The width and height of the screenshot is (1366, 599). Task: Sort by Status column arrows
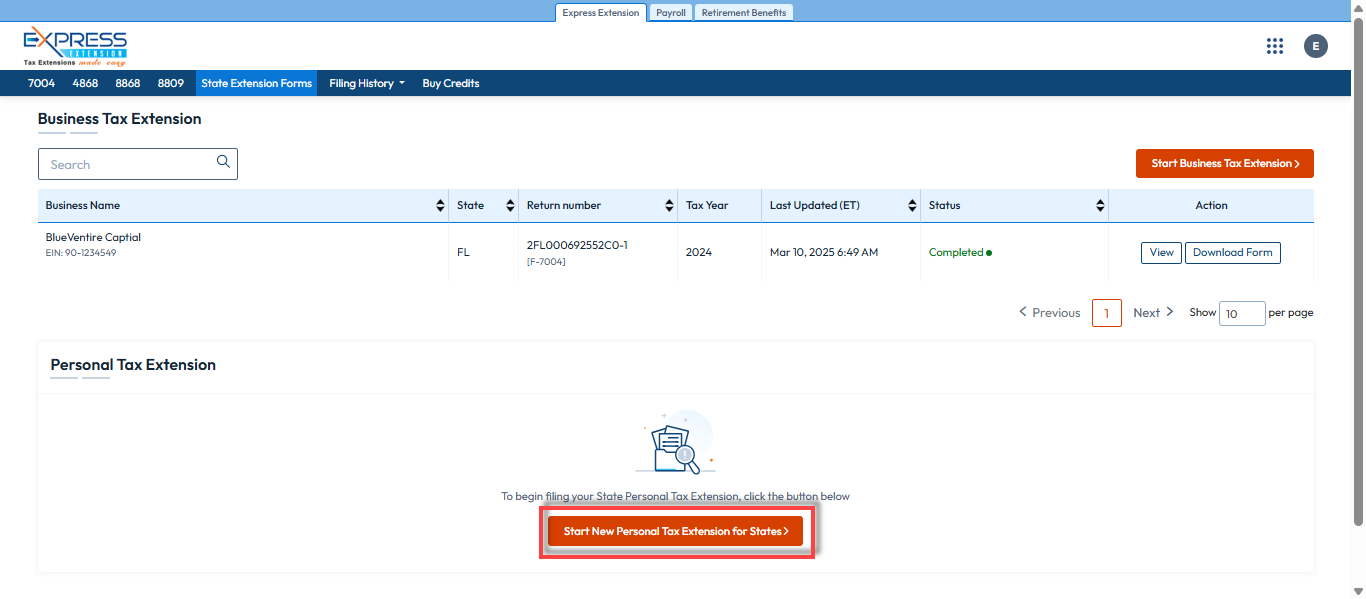click(x=1101, y=205)
